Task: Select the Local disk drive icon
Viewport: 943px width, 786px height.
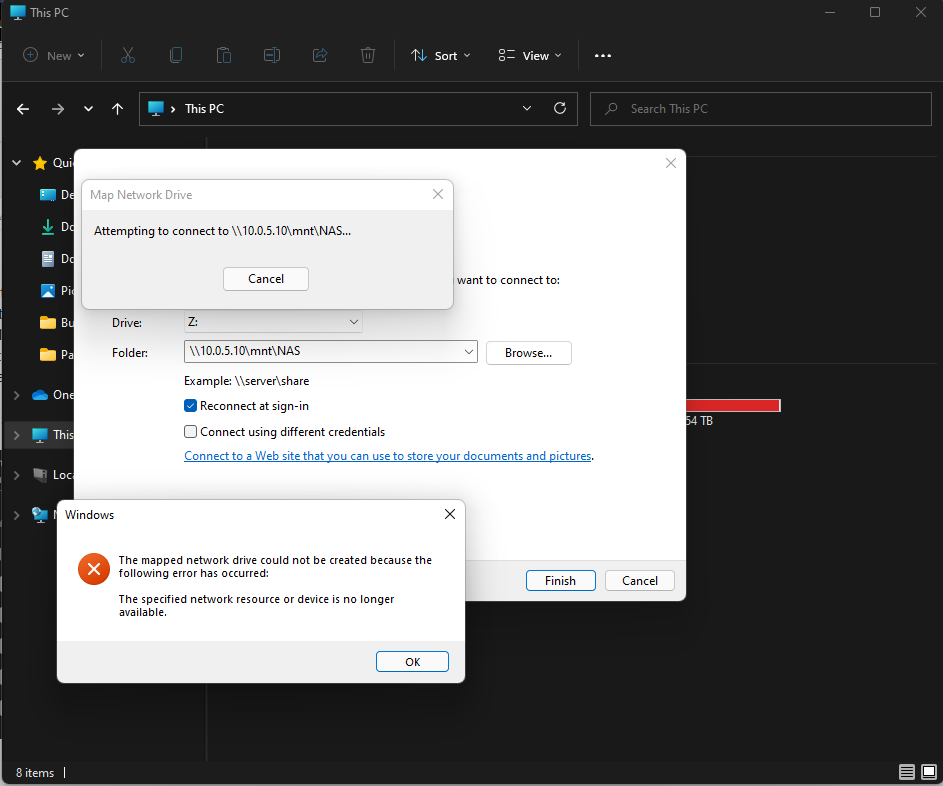Action: point(40,475)
